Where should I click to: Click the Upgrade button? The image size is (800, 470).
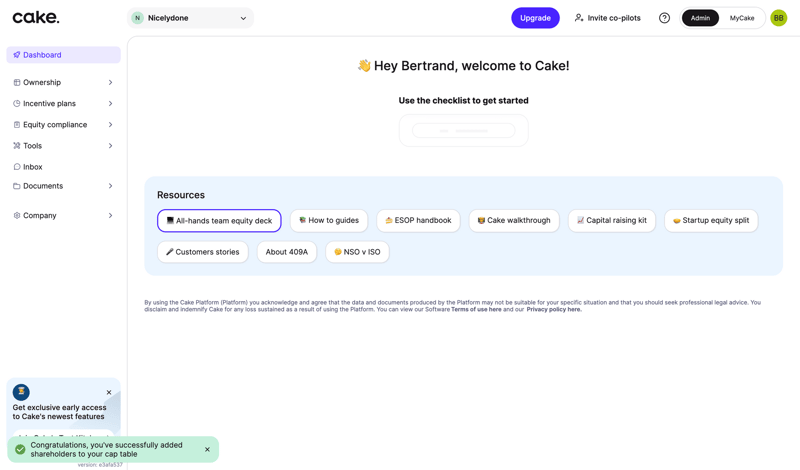pos(535,18)
